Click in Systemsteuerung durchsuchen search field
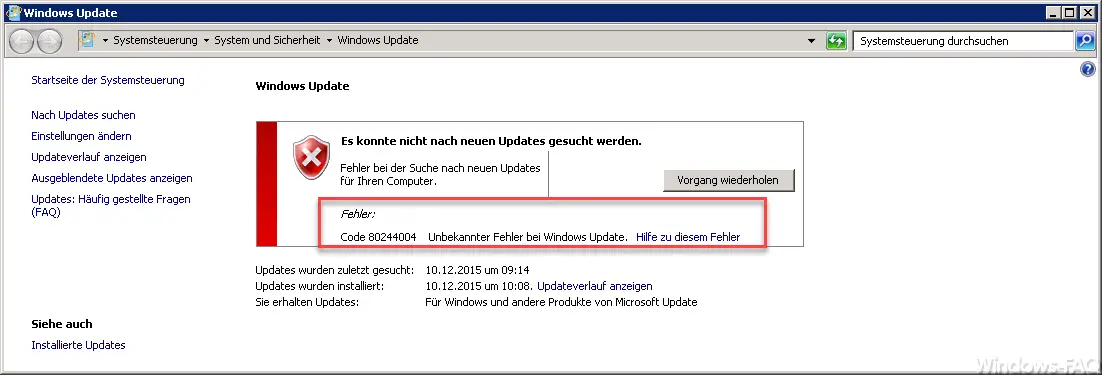 click(x=963, y=41)
